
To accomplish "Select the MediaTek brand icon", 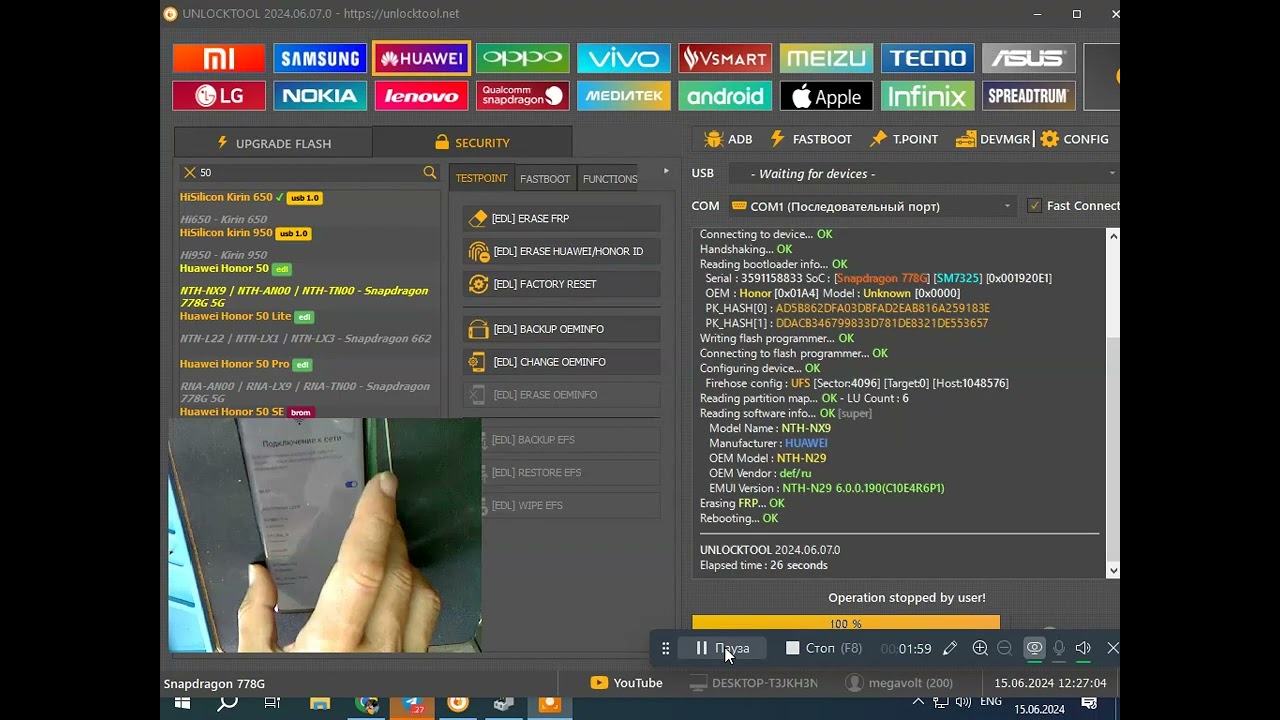I will (624, 96).
